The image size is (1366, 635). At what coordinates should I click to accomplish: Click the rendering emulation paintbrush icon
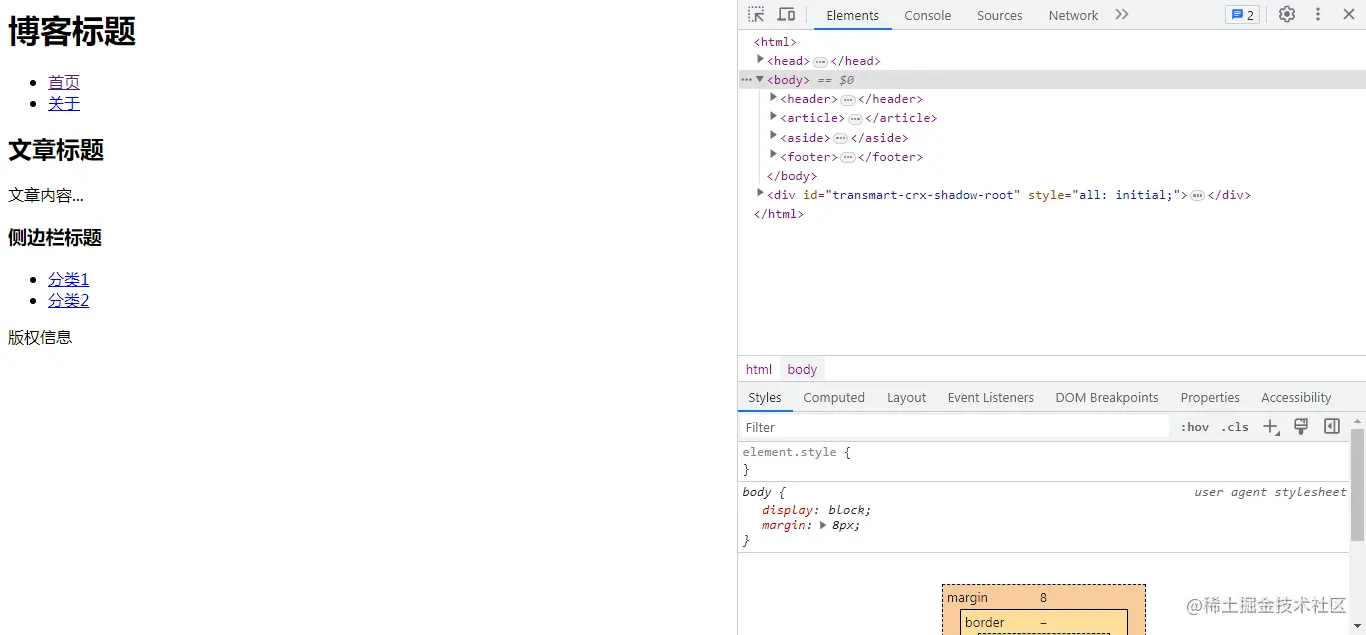pos(1301,427)
